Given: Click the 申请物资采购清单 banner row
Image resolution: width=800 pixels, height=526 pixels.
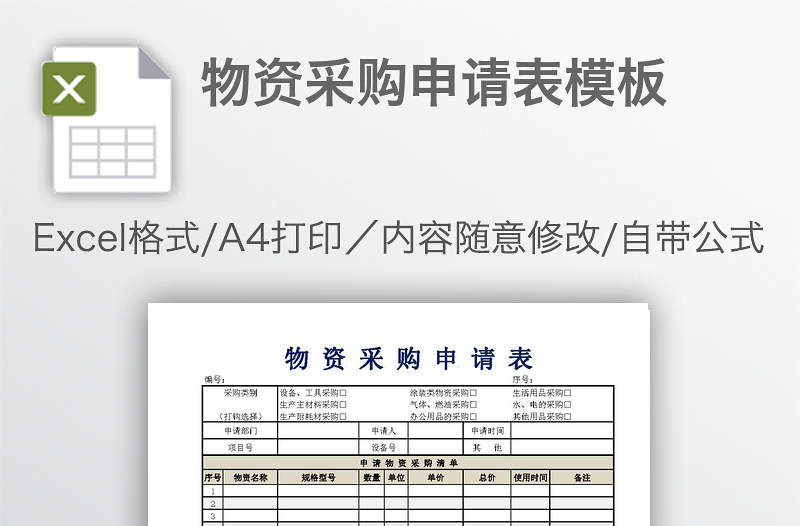Looking at the screenshot, I should coord(408,463).
